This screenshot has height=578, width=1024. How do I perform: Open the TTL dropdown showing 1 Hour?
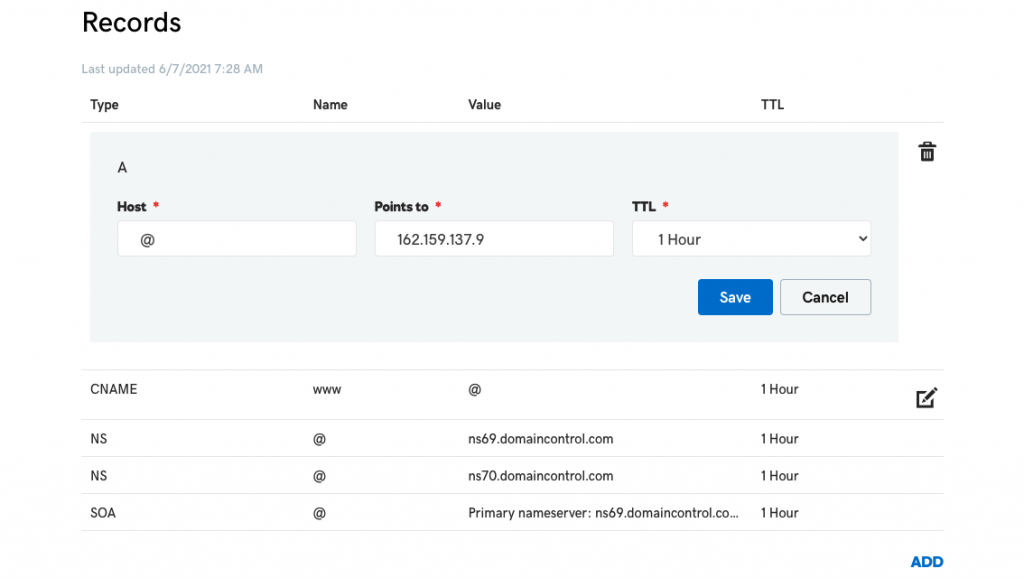tap(751, 239)
